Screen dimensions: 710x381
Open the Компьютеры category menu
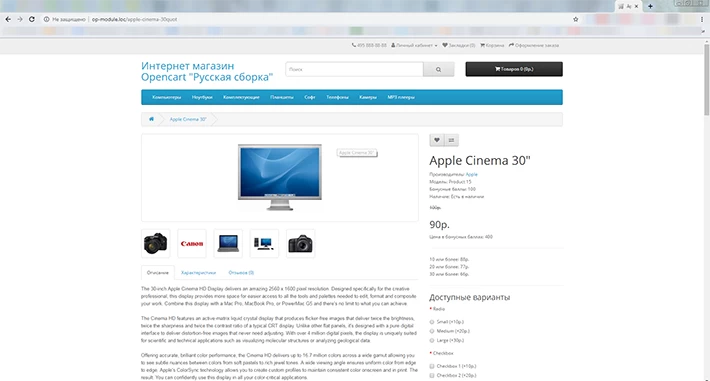point(167,97)
